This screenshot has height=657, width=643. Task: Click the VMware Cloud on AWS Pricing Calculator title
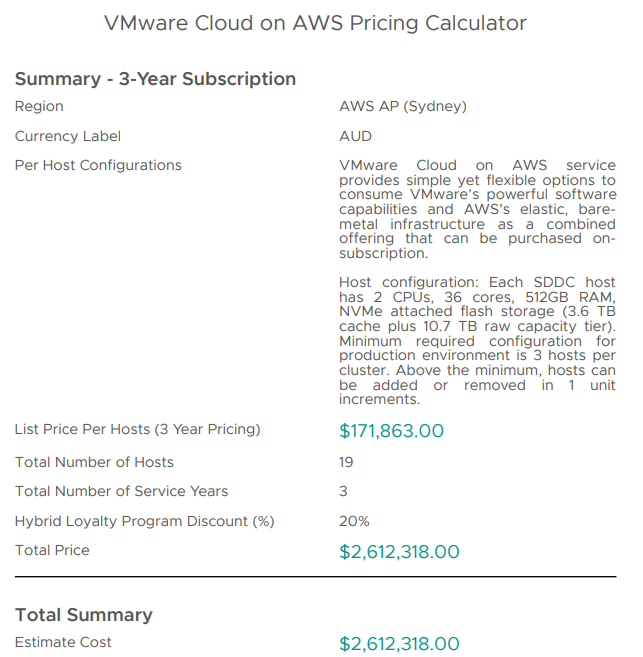pos(315,23)
